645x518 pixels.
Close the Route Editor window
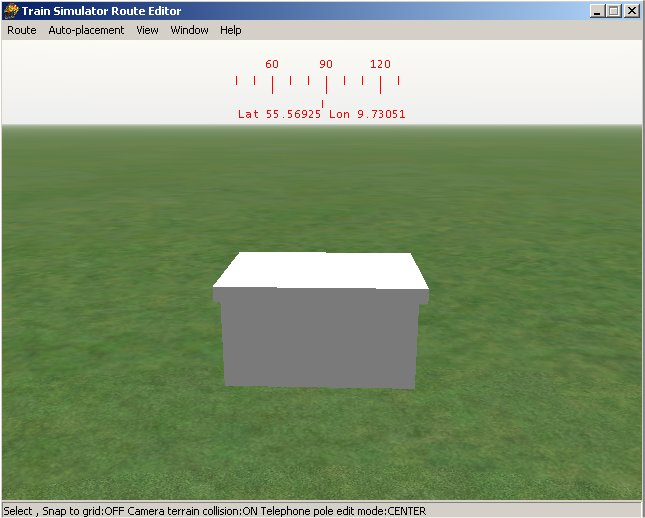coord(631,11)
